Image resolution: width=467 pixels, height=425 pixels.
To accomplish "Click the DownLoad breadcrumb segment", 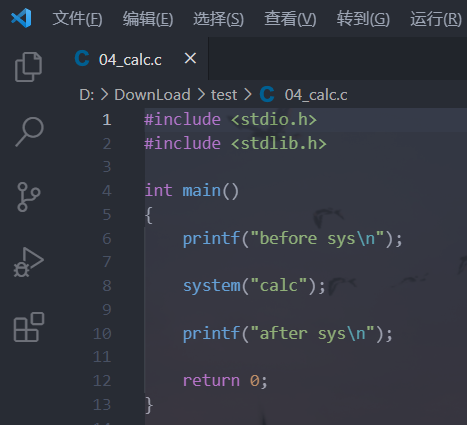I will [x=152, y=95].
